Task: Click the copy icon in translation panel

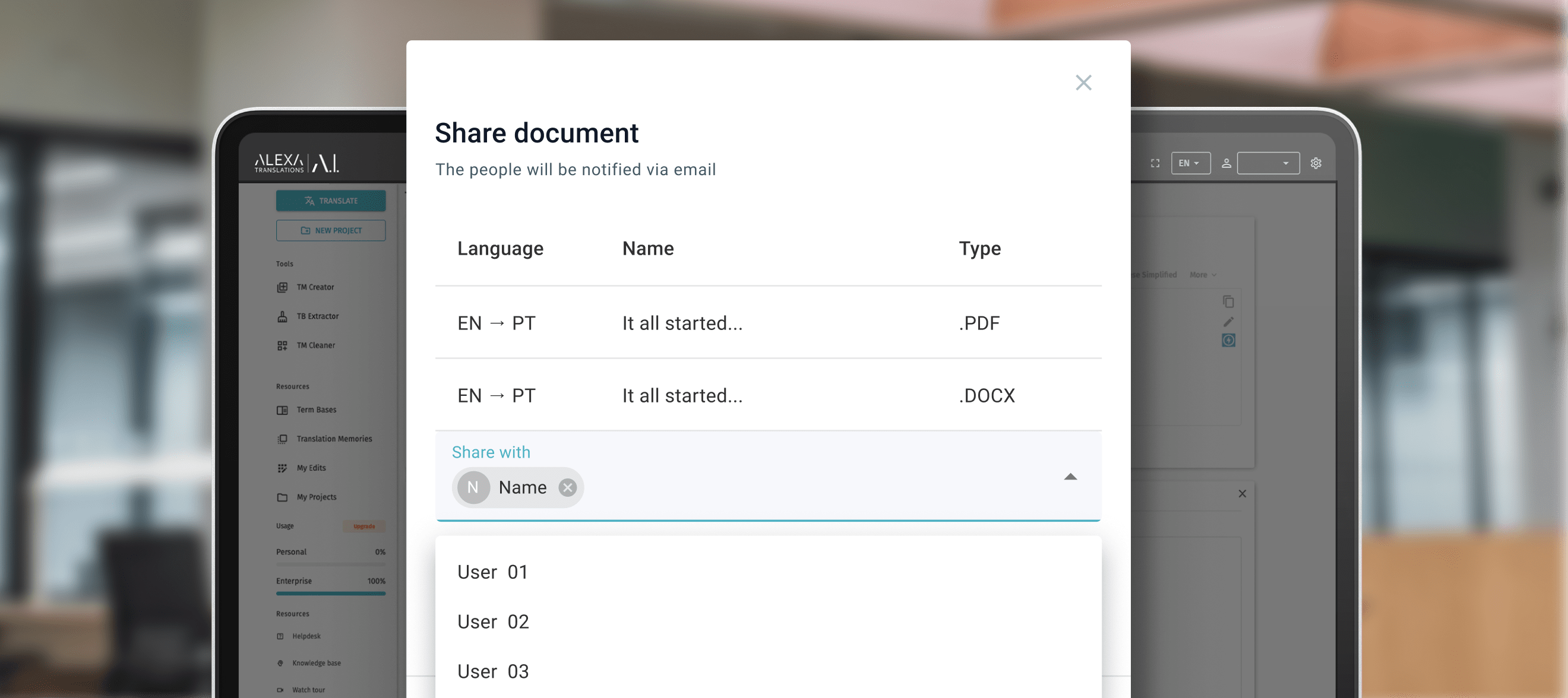Action: 1228,302
